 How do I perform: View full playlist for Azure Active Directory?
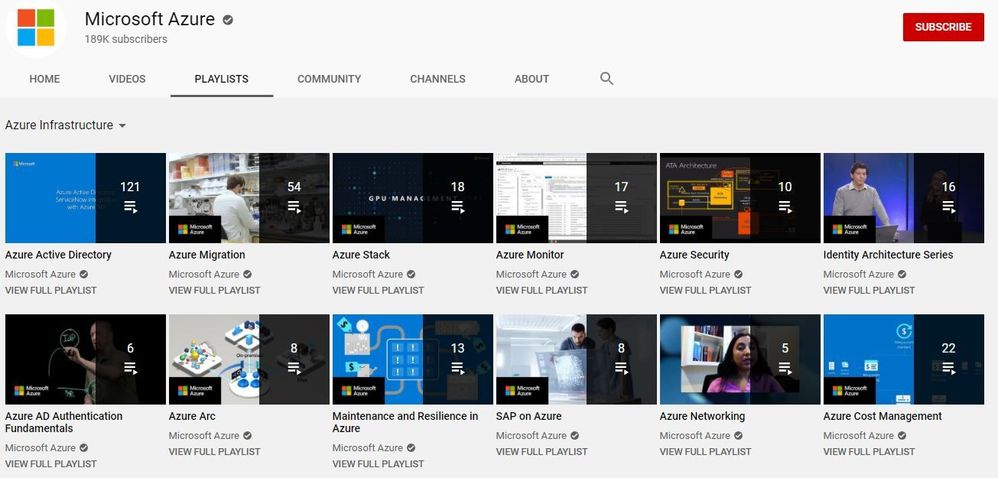[51, 290]
